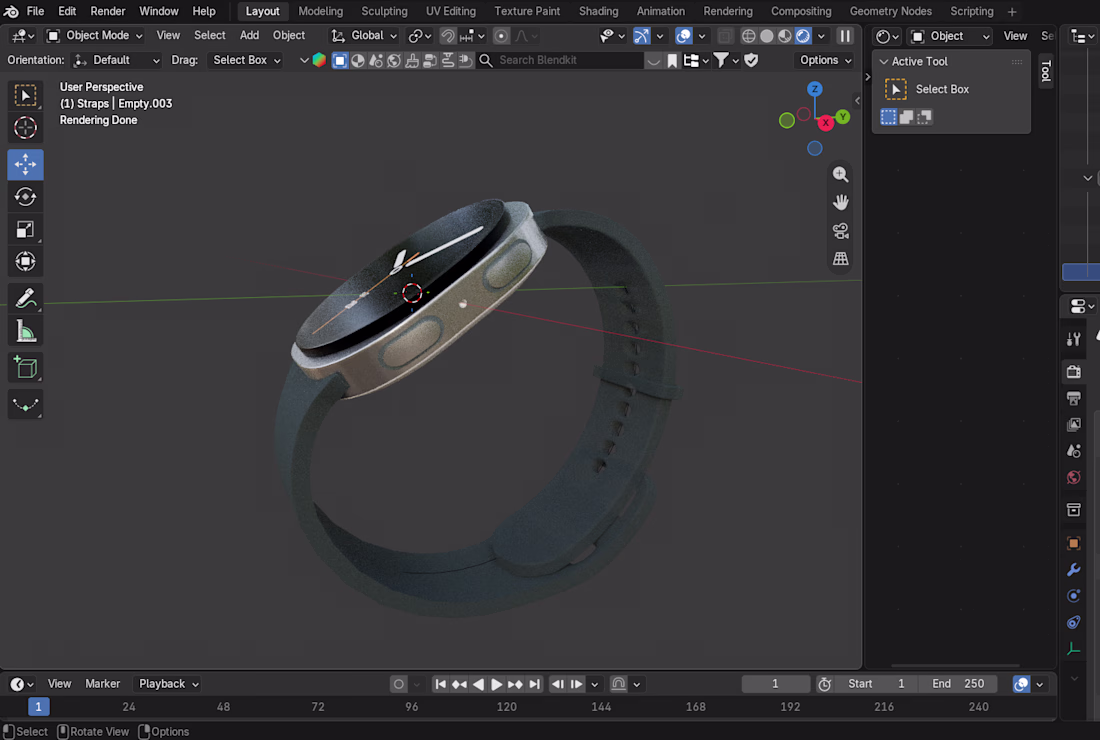Screen dimensions: 1100x740
Task: Switch to the Shading workspace tab
Action: [598, 11]
